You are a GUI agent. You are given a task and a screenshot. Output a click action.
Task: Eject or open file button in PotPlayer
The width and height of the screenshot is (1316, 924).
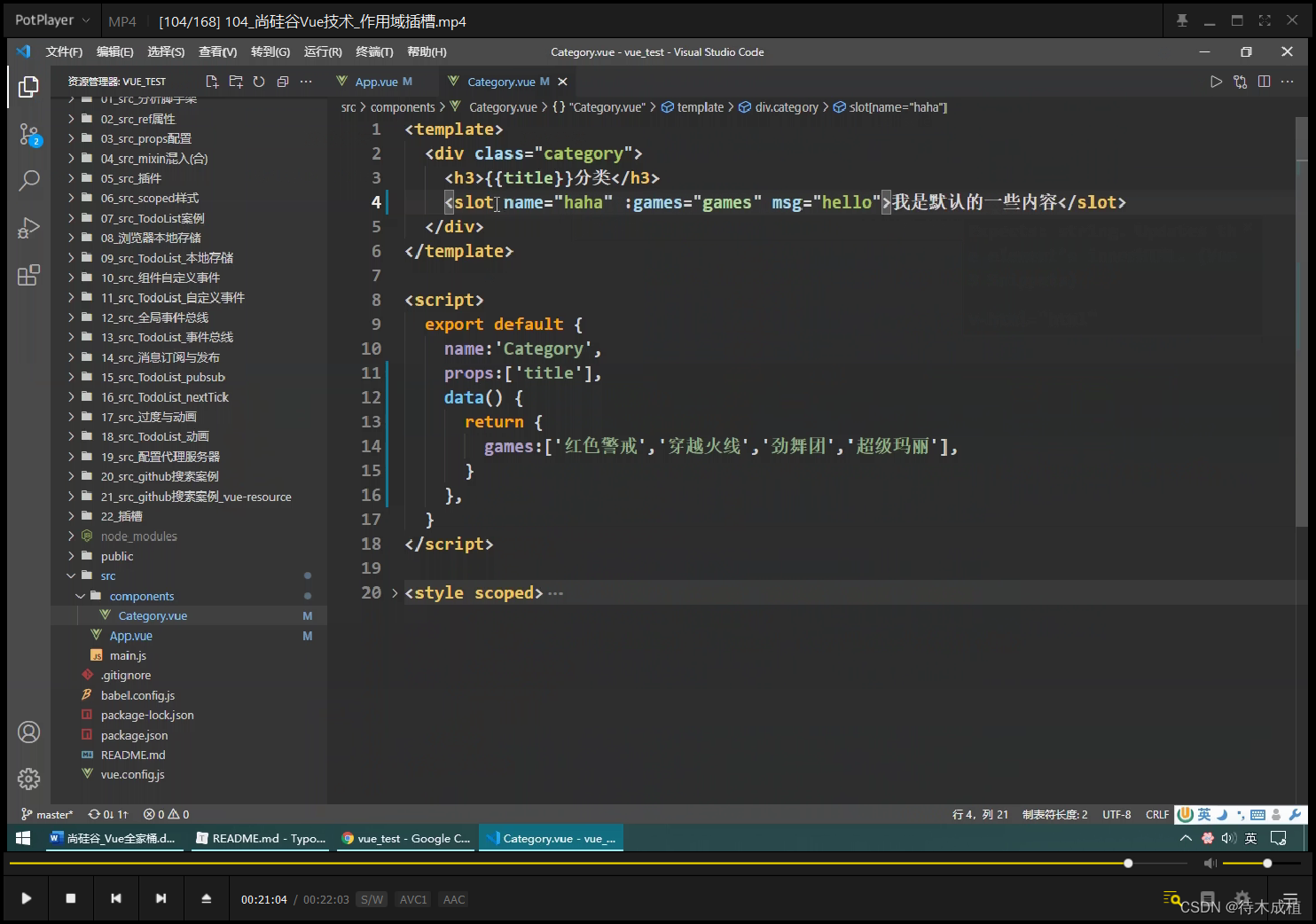[x=207, y=898]
